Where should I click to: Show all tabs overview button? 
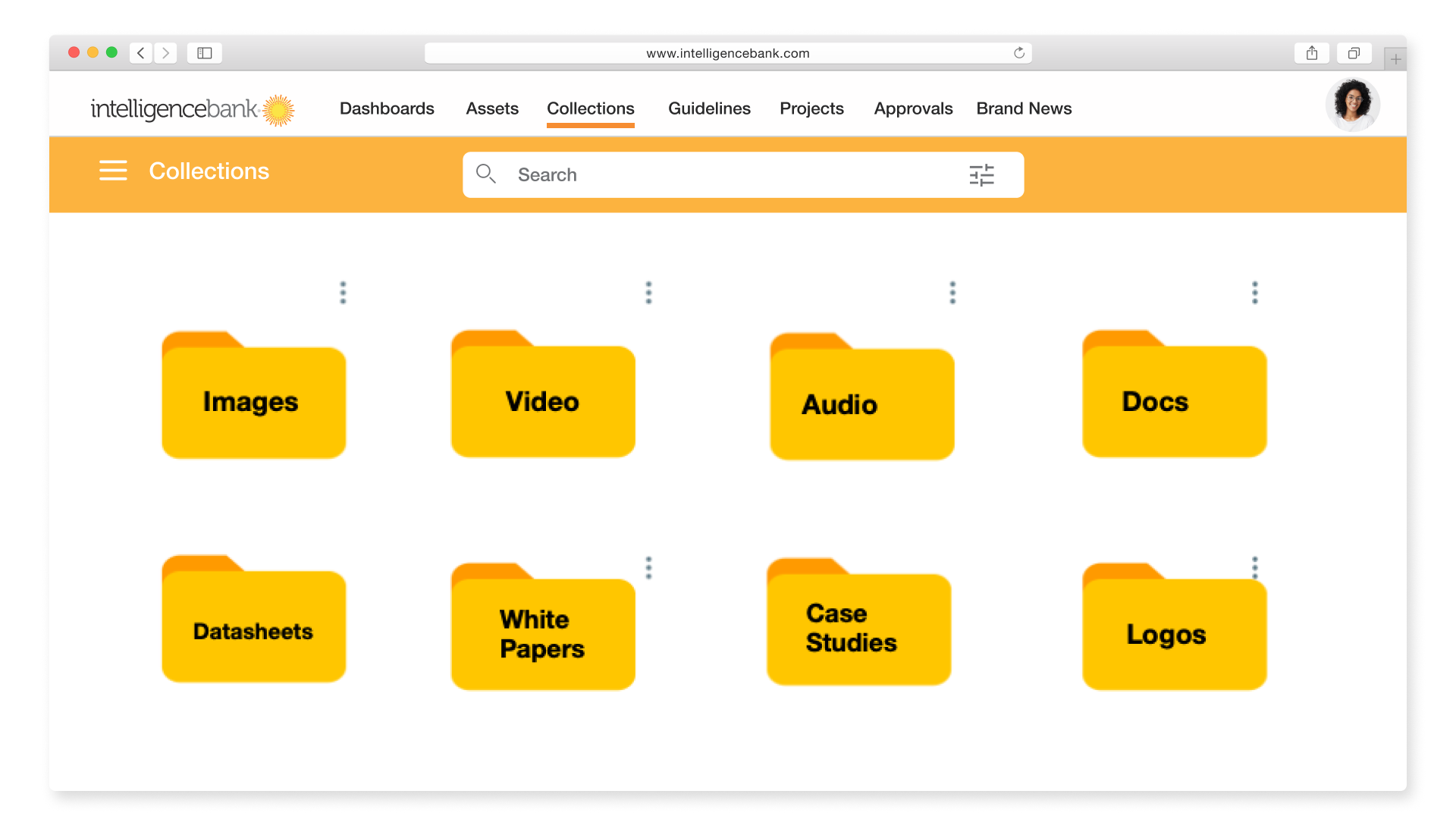[1354, 53]
